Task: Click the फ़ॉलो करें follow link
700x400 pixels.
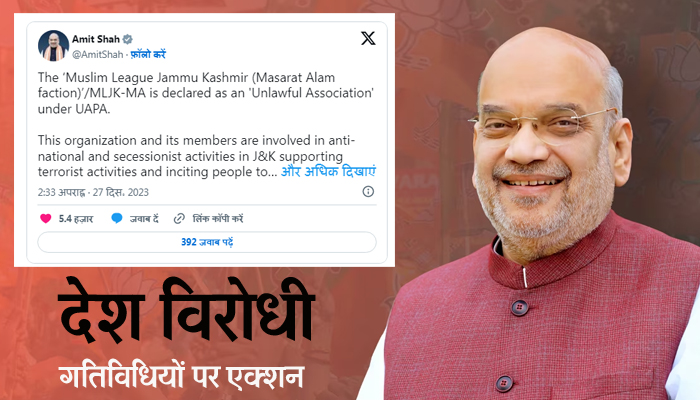Action: click(148, 54)
